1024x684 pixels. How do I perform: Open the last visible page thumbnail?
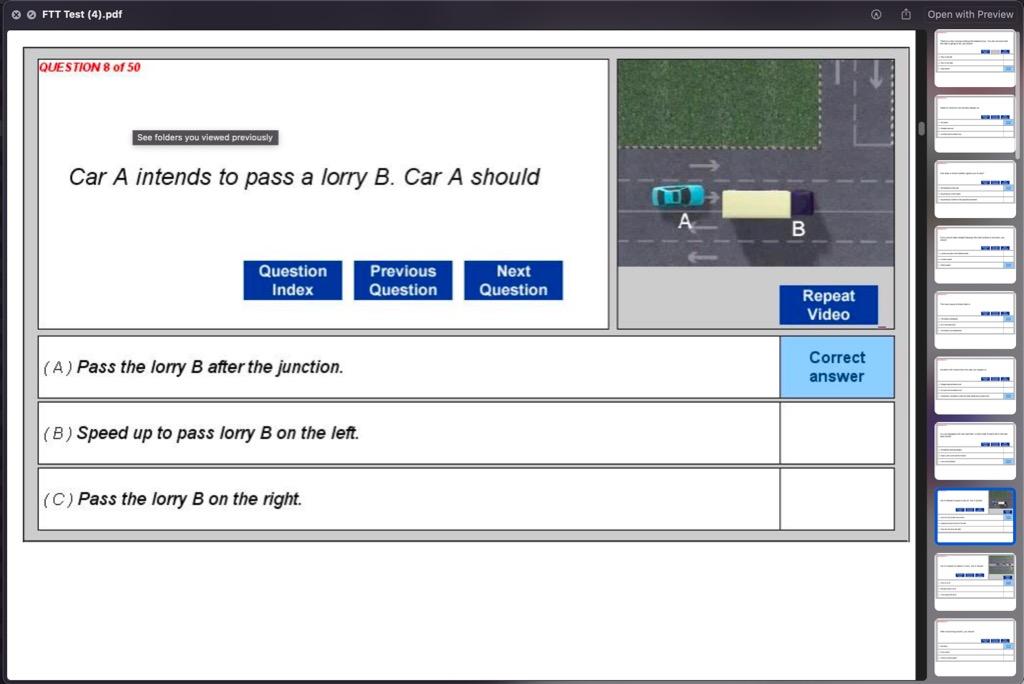(x=975, y=647)
